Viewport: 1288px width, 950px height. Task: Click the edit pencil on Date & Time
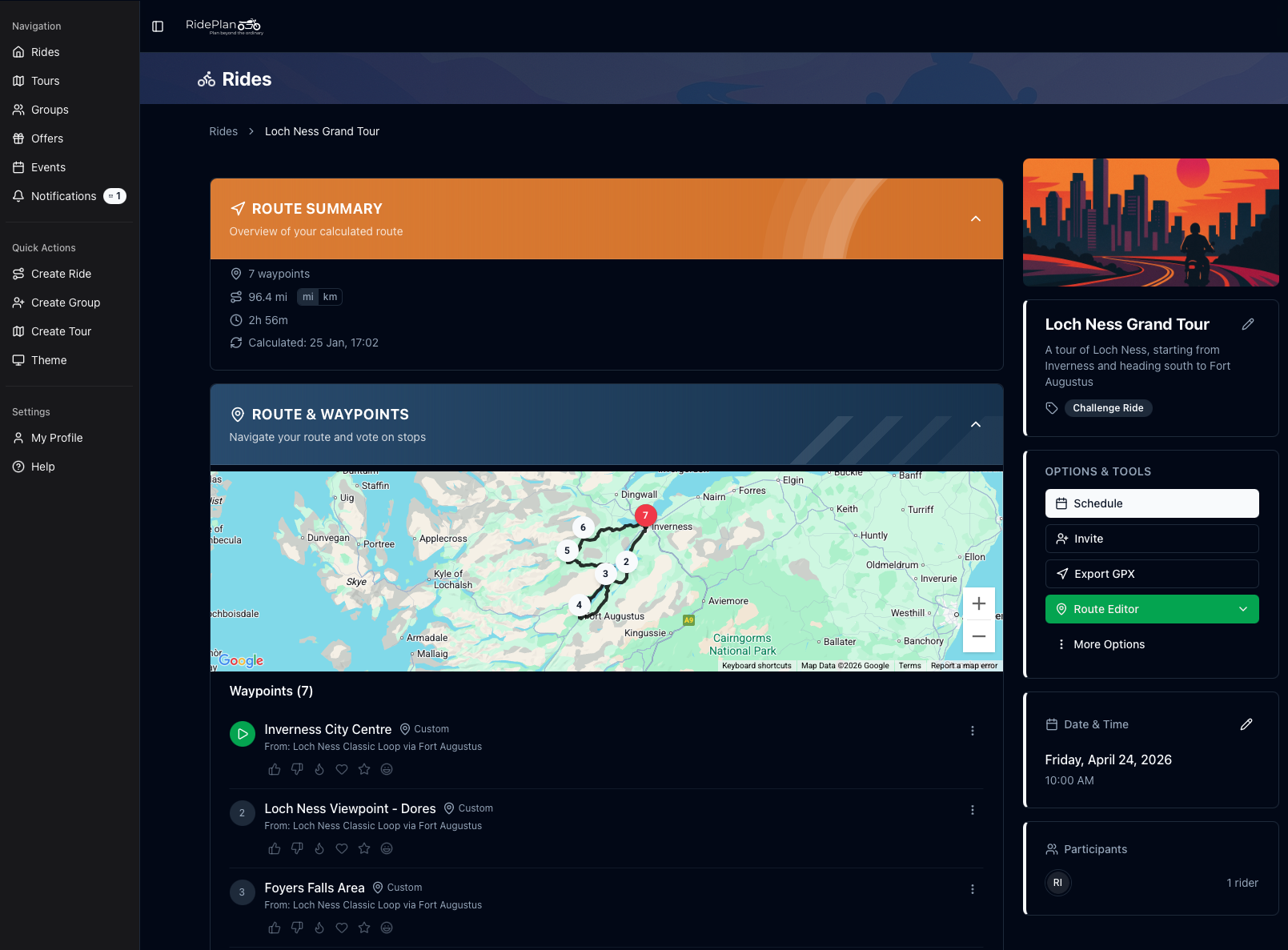pos(1246,724)
